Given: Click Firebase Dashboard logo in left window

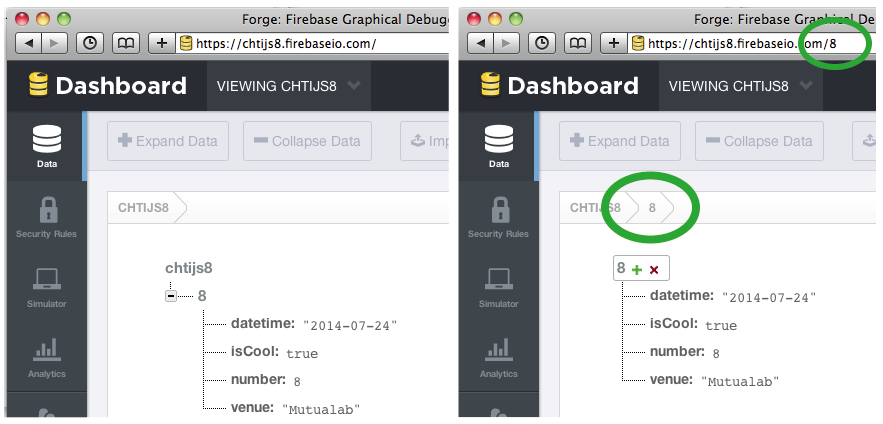Looking at the screenshot, I should point(107,86).
